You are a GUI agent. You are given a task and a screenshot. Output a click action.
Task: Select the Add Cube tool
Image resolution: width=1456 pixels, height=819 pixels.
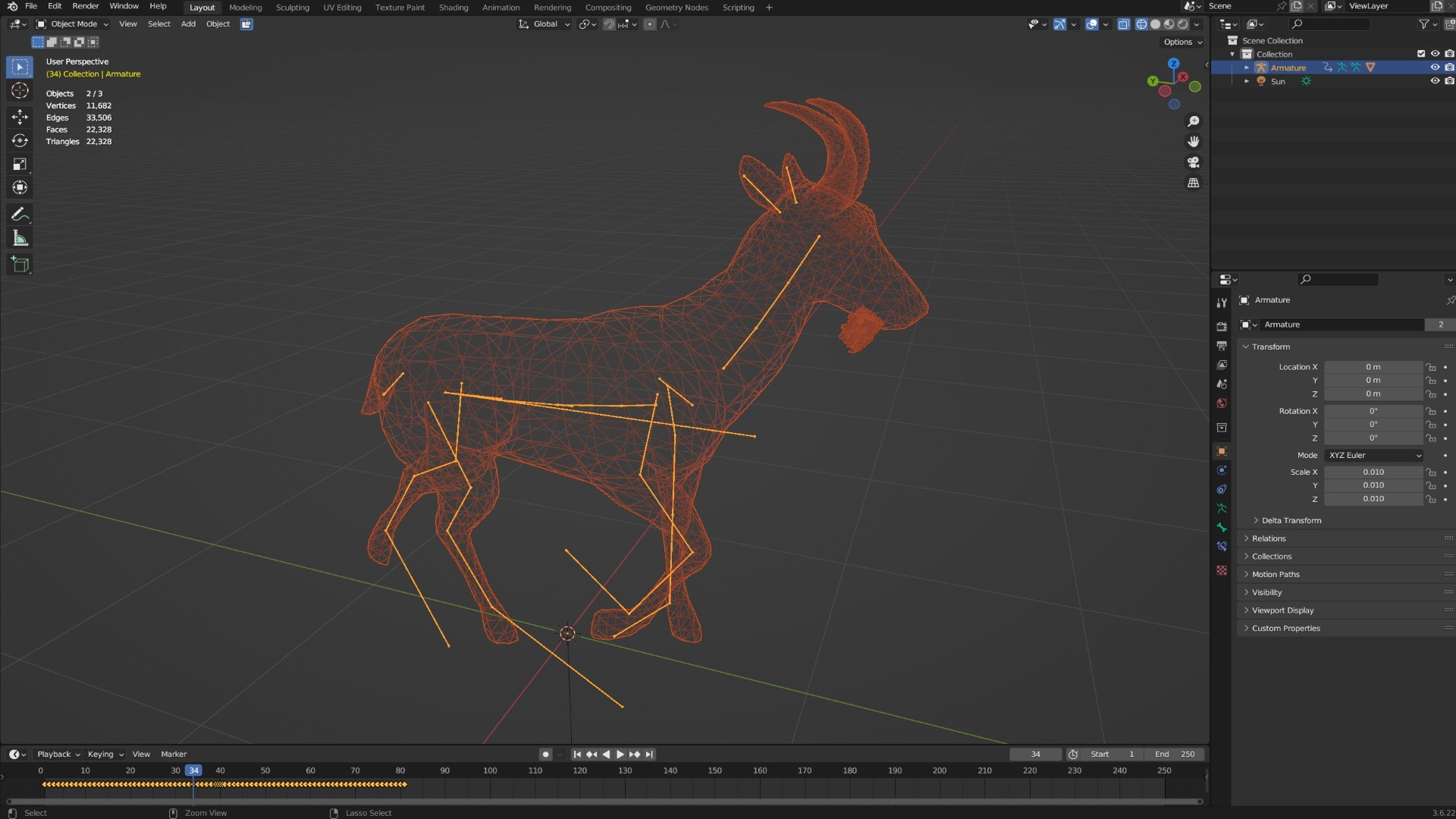coord(20,265)
